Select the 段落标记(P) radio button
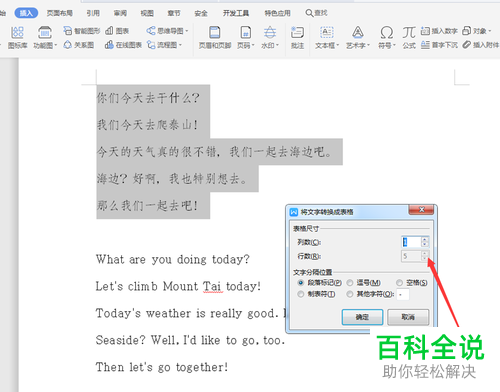This screenshot has height=392, width=500. click(x=301, y=283)
